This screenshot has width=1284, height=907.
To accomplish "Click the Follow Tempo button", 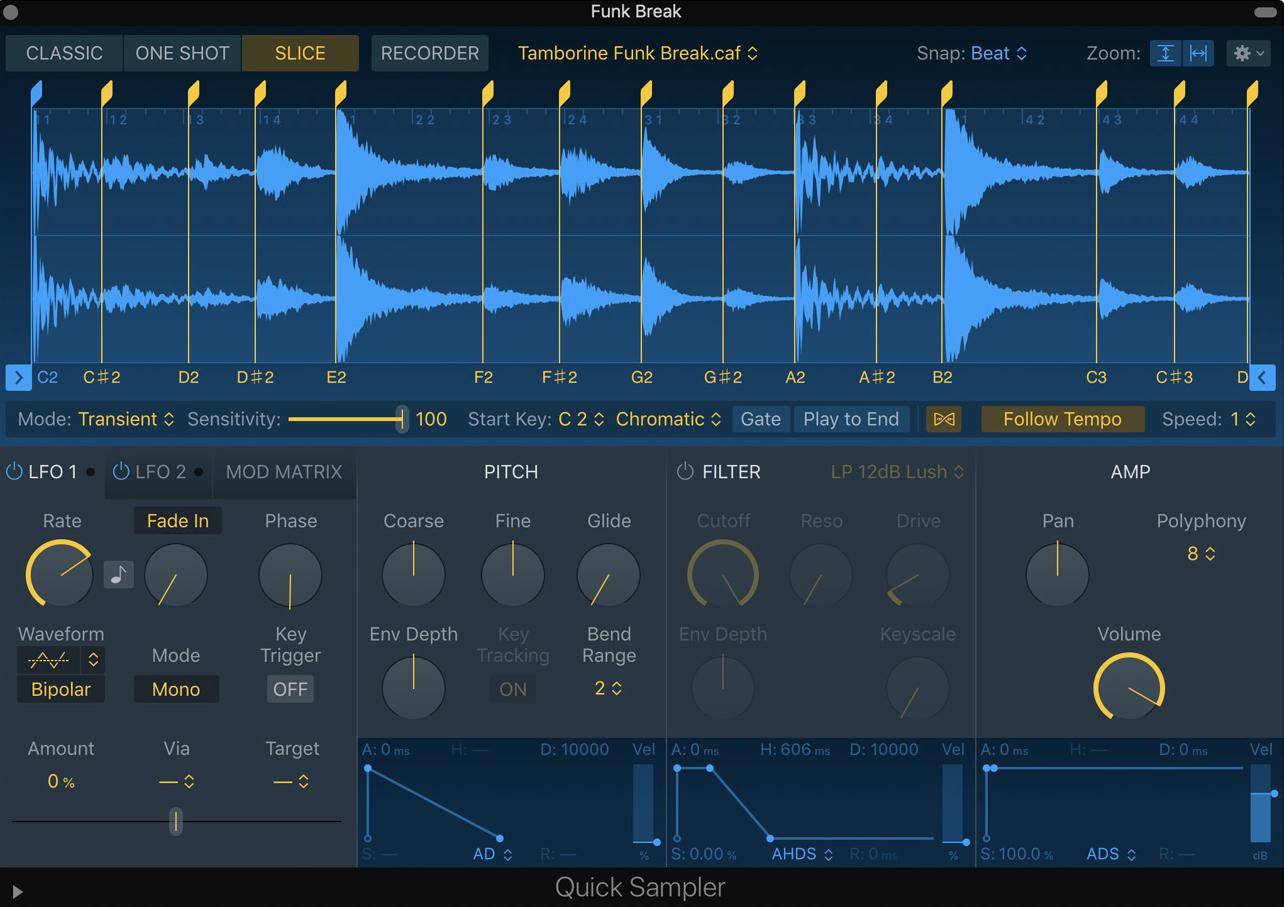I will 1062,419.
